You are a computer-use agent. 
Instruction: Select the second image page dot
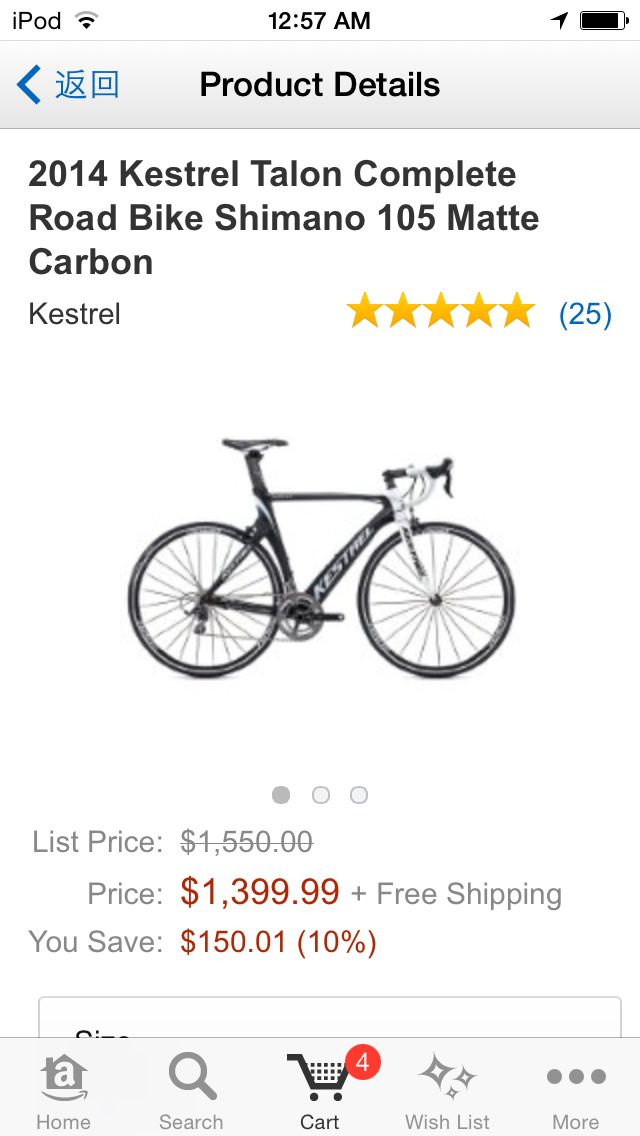(x=320, y=795)
